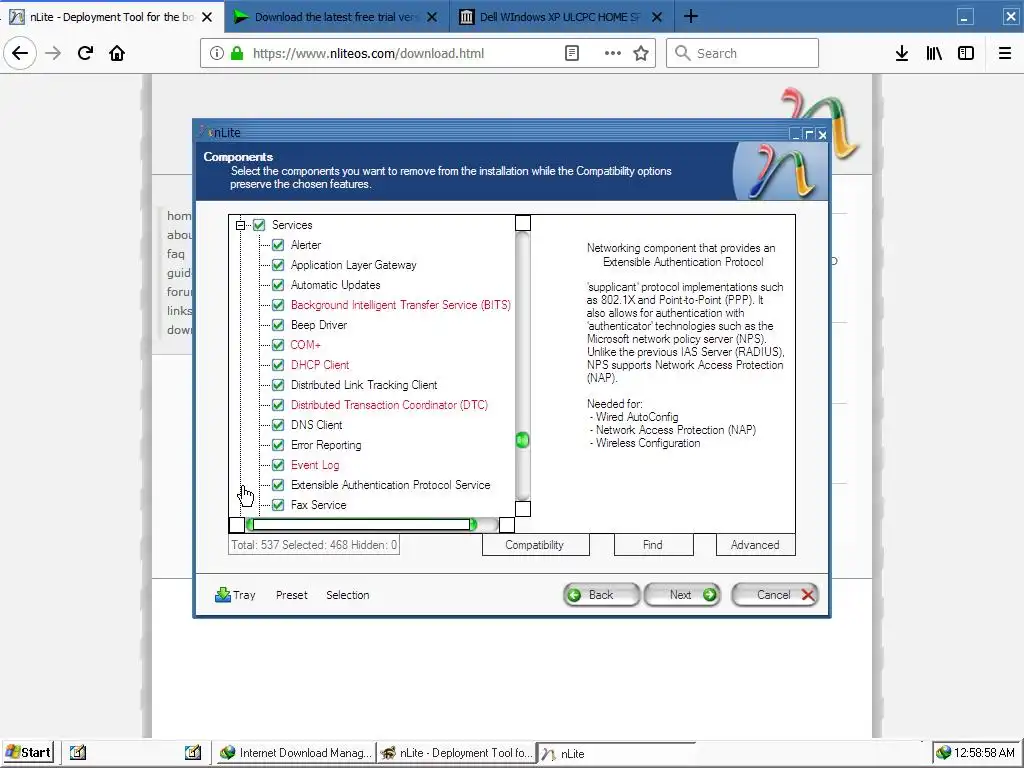Click the browser forward arrow

coord(53,53)
